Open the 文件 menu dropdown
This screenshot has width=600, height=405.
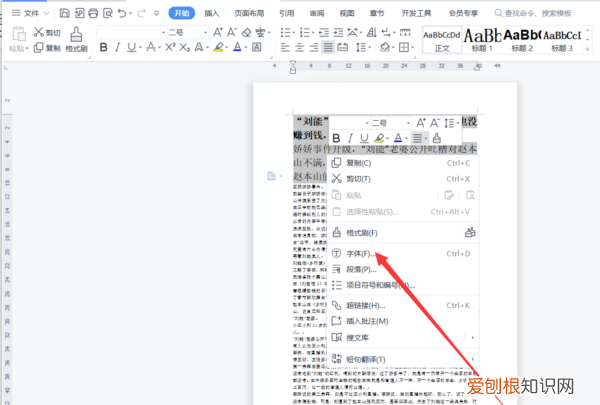(x=31, y=13)
